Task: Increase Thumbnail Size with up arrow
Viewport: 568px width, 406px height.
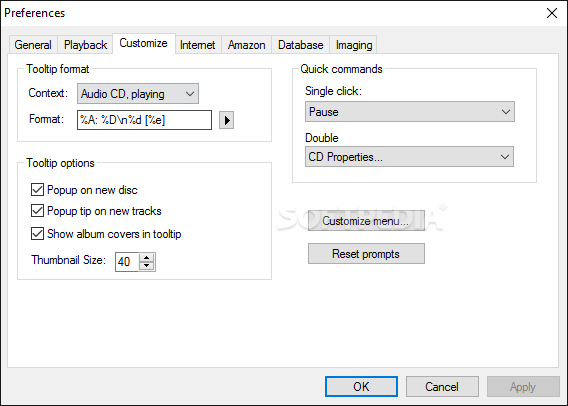Action: pos(146,258)
